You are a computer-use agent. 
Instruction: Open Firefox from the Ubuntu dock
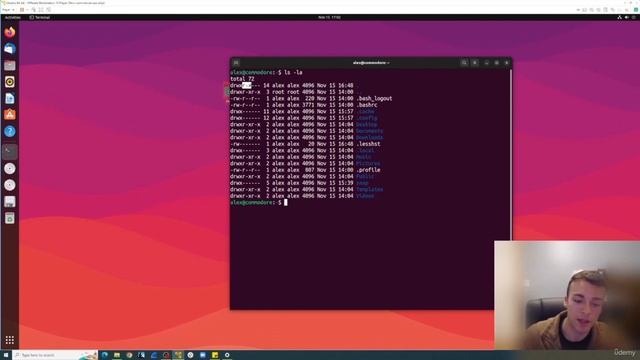click(10, 32)
